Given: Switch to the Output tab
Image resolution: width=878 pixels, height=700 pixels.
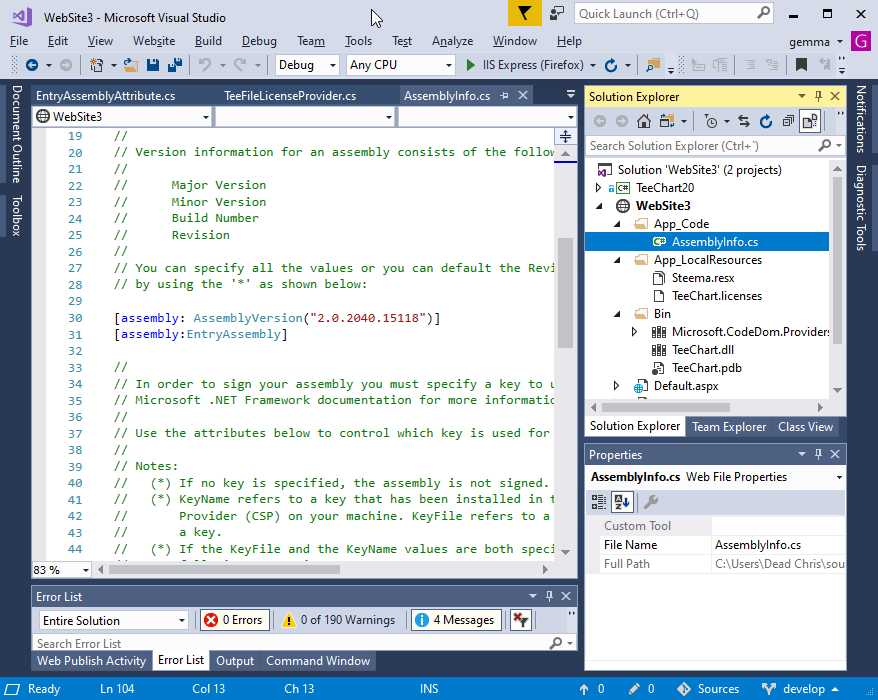Looking at the screenshot, I should (x=235, y=661).
